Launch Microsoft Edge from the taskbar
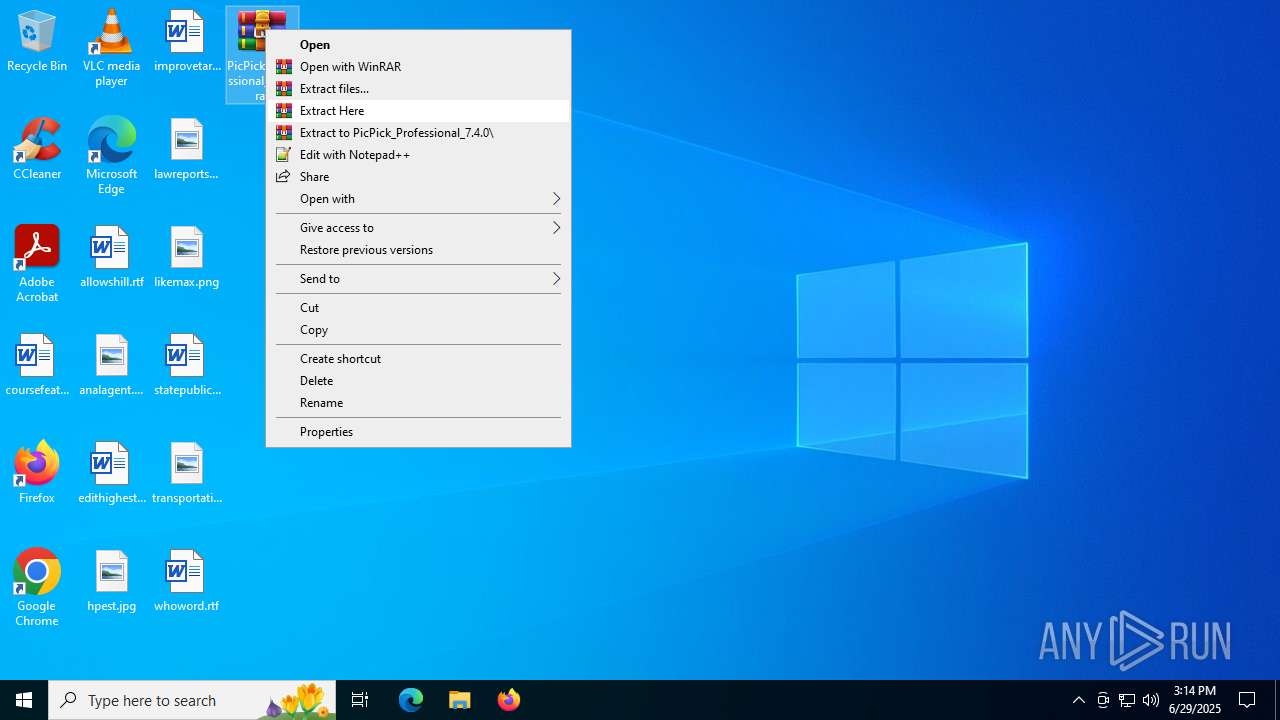Screen dimensions: 1280x720 click(411, 700)
